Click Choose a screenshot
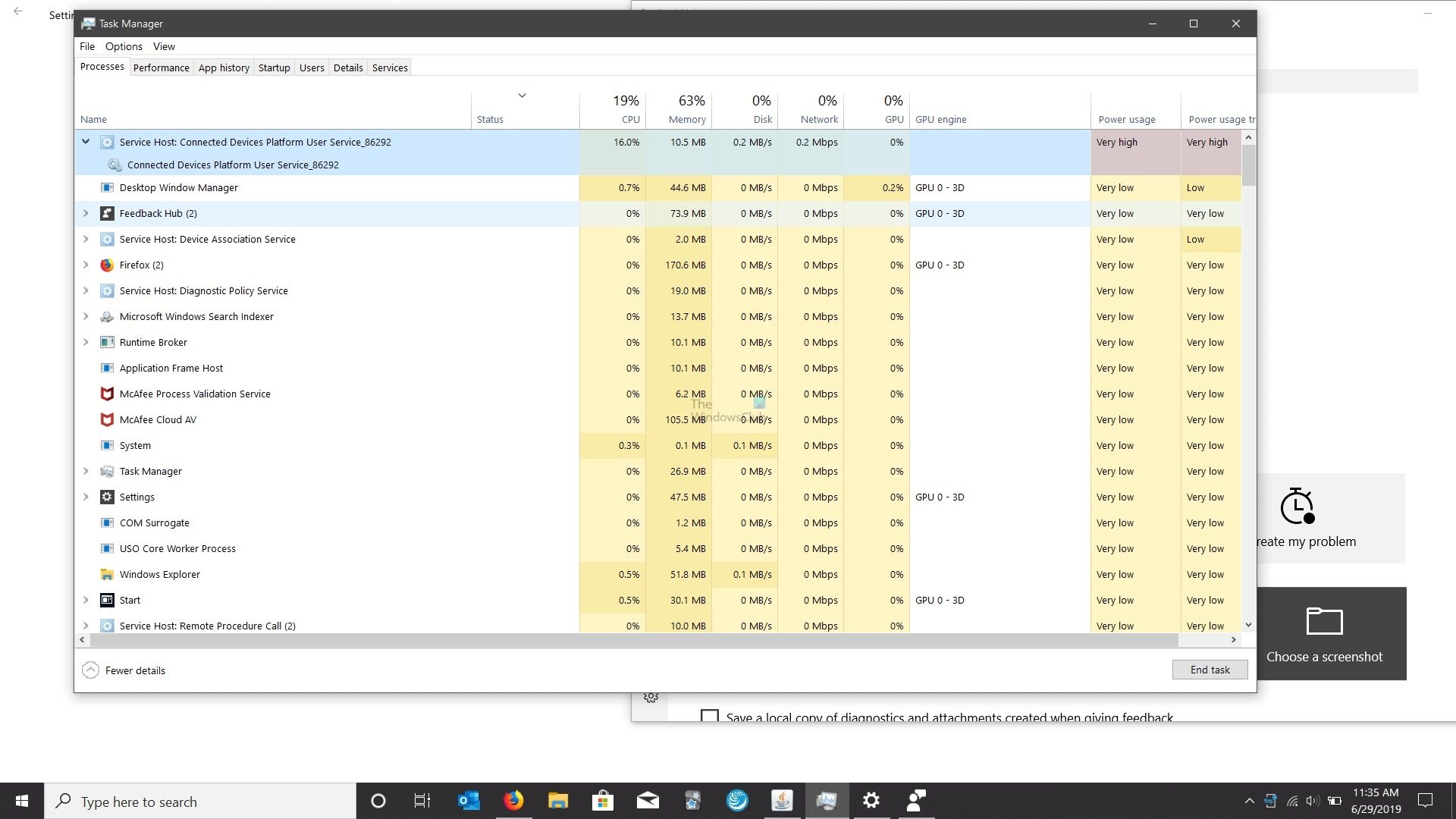Screen dimensions: 1456x819 [1324, 656]
